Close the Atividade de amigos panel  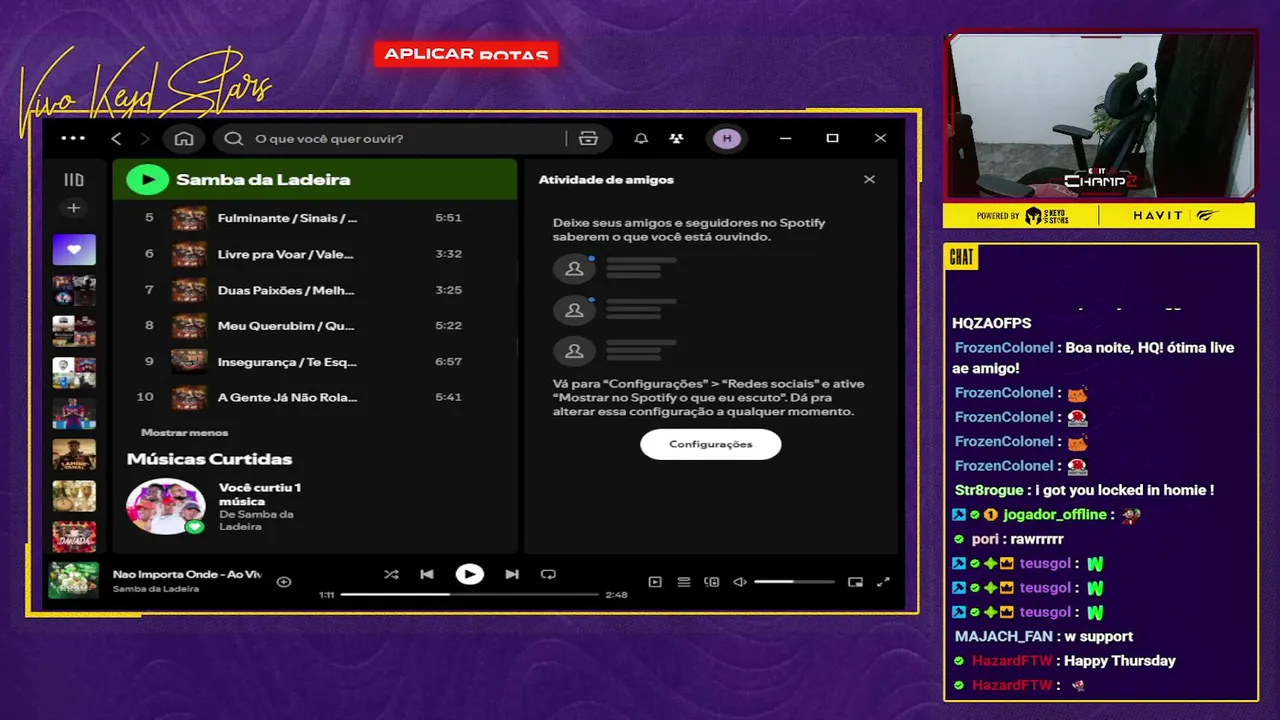(869, 179)
